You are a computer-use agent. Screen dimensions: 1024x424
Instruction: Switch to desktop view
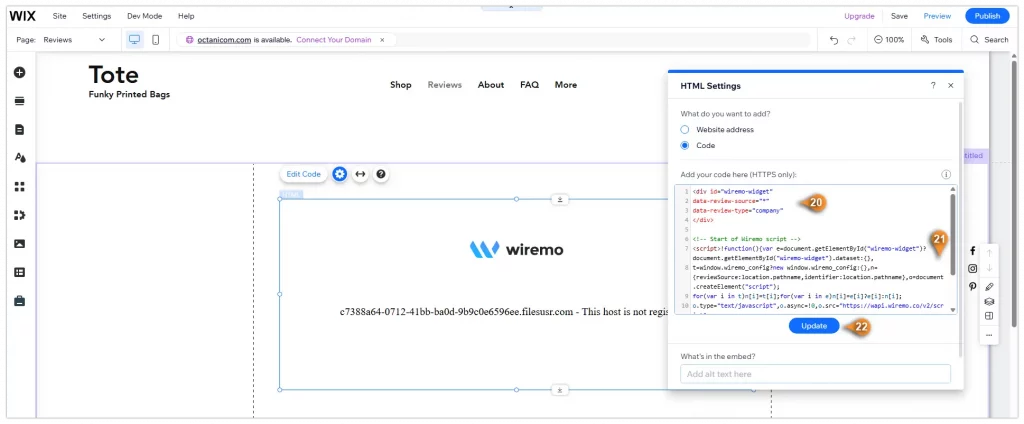[x=135, y=40]
